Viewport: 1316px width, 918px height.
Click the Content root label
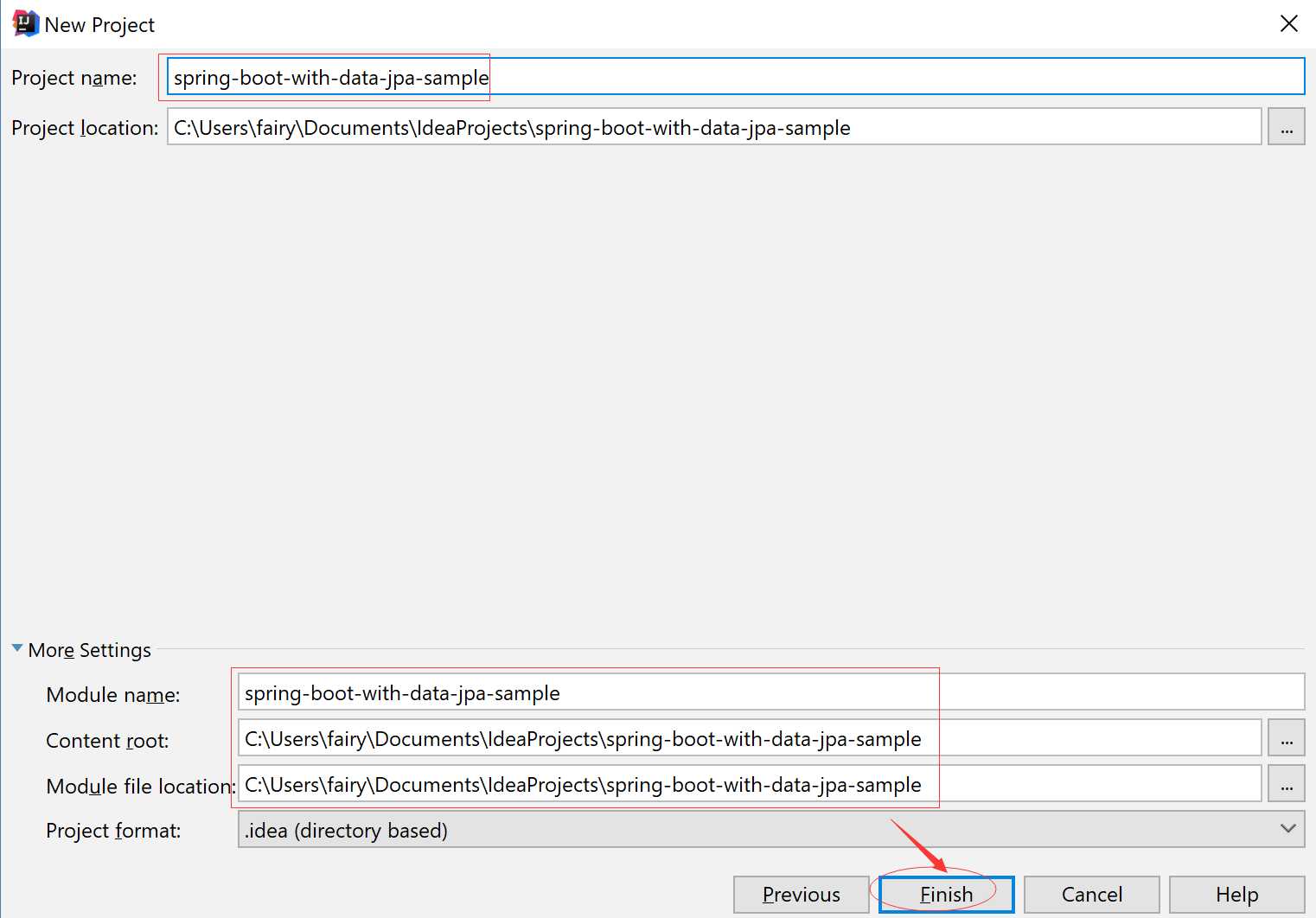click(107, 741)
